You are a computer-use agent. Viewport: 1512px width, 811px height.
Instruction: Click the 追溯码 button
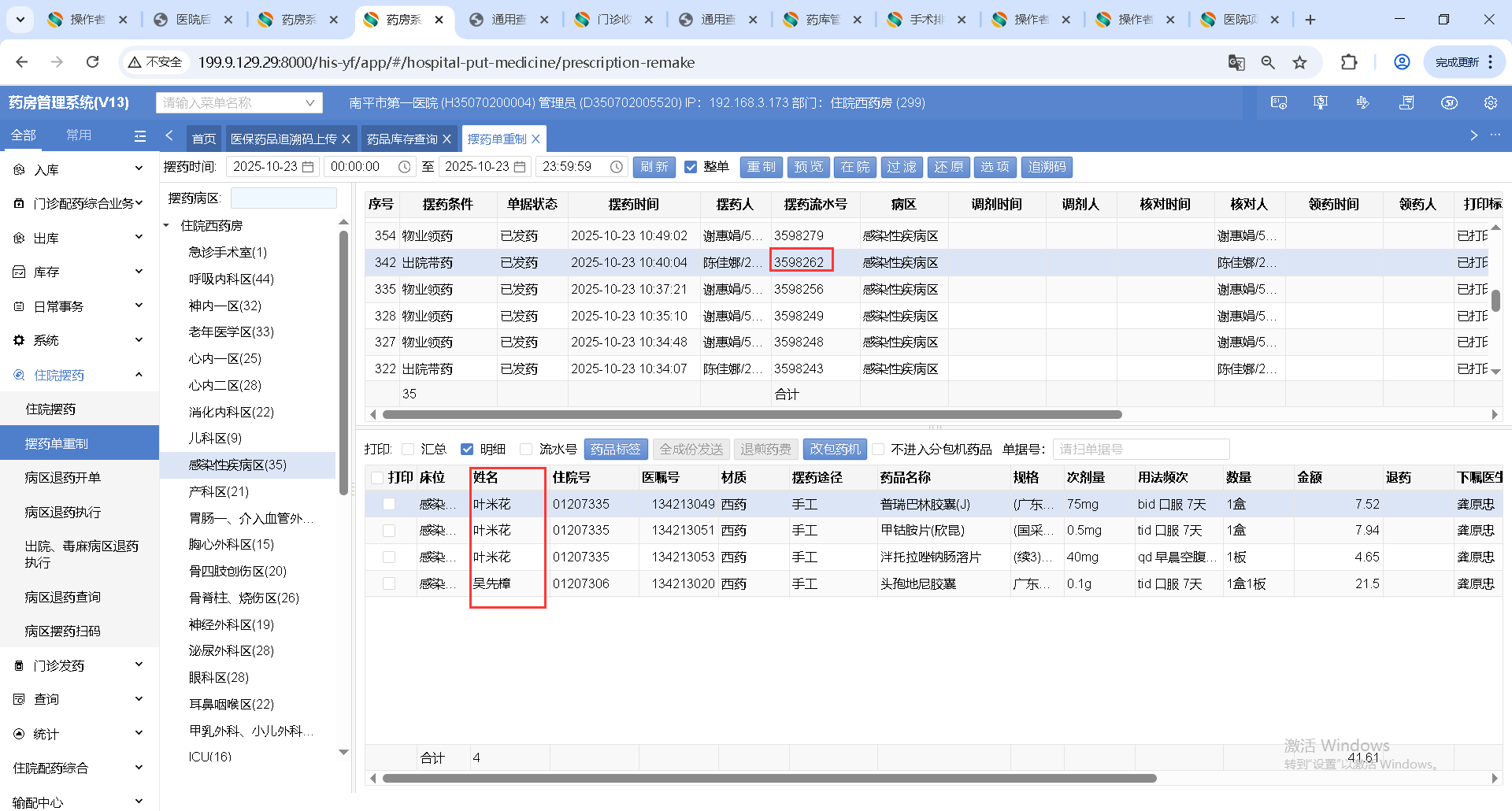pyautogui.click(x=1047, y=167)
